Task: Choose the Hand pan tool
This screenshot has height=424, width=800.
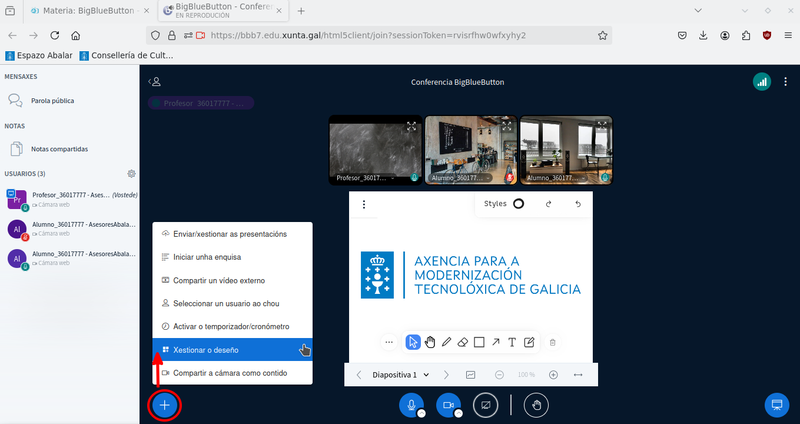Action: (430, 342)
